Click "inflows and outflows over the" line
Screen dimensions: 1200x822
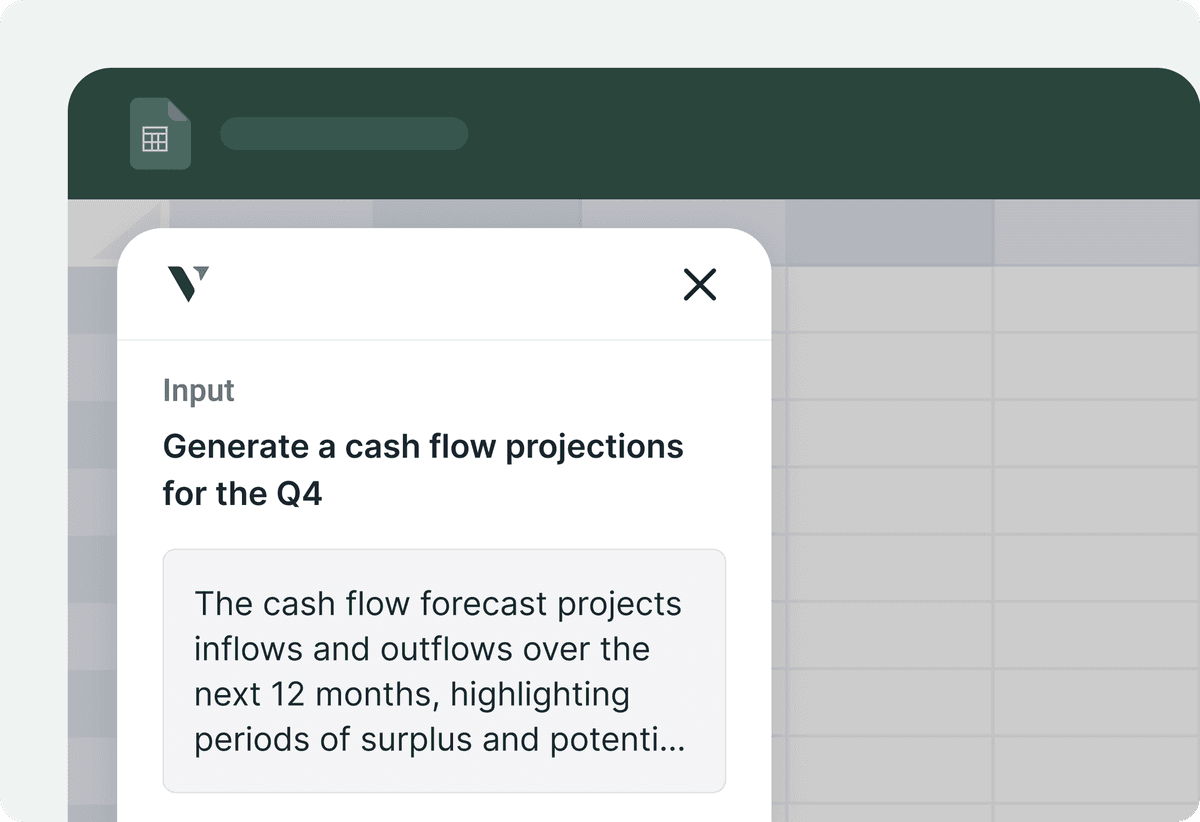422,649
